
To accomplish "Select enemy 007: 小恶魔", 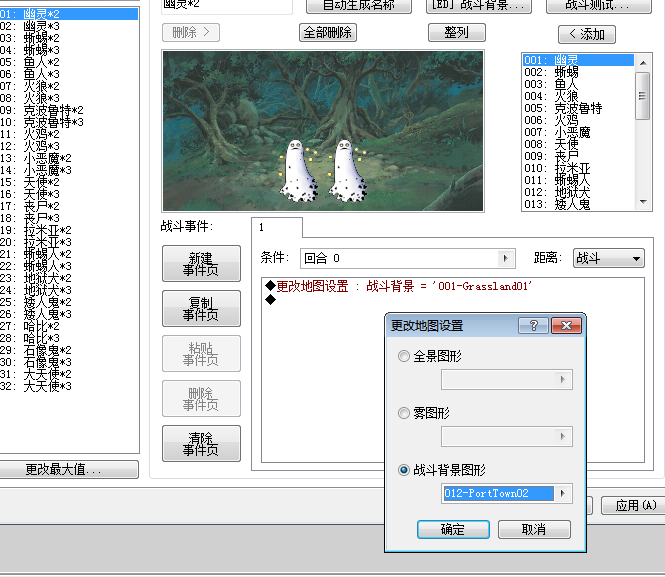I will [578, 132].
